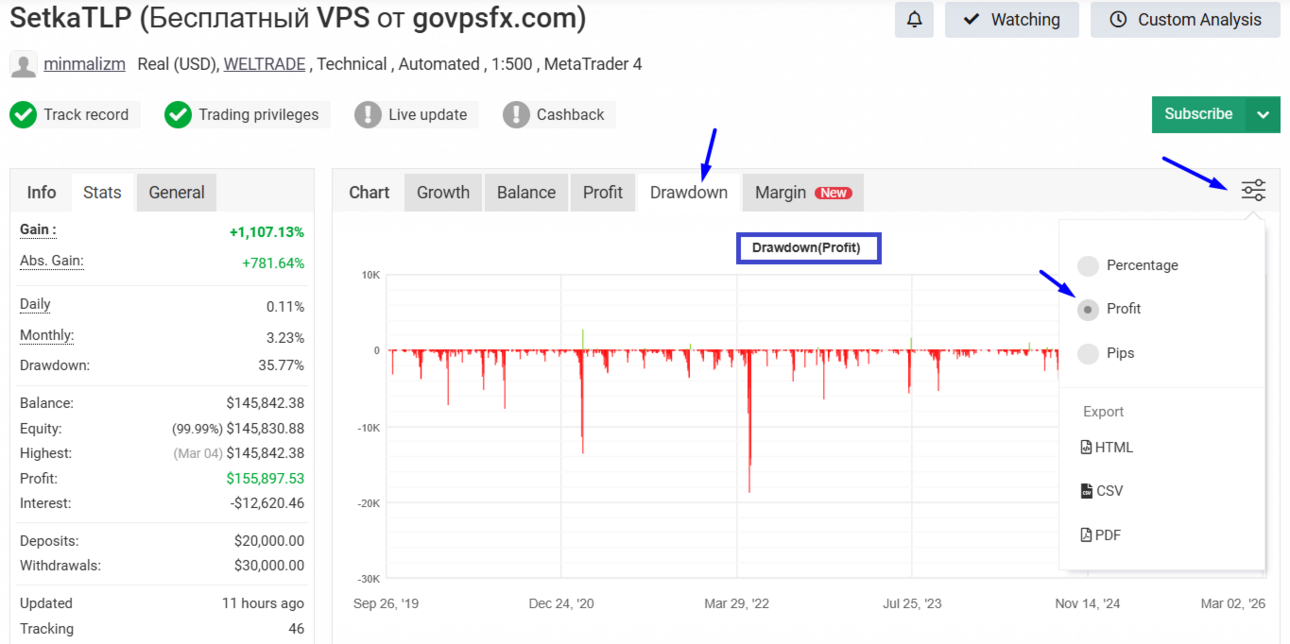The image size is (1290, 644).
Task: Open the Drawdown chart tab
Action: click(x=689, y=193)
